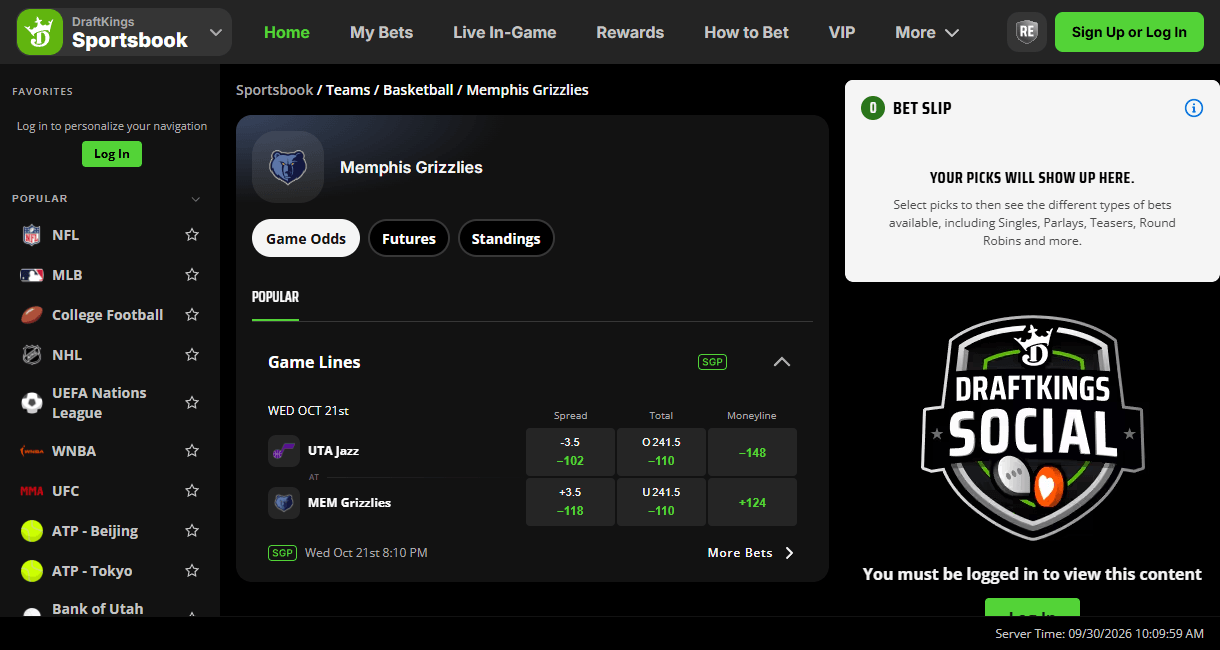
Task: Click the WNBA logo icon
Action: click(x=32, y=451)
